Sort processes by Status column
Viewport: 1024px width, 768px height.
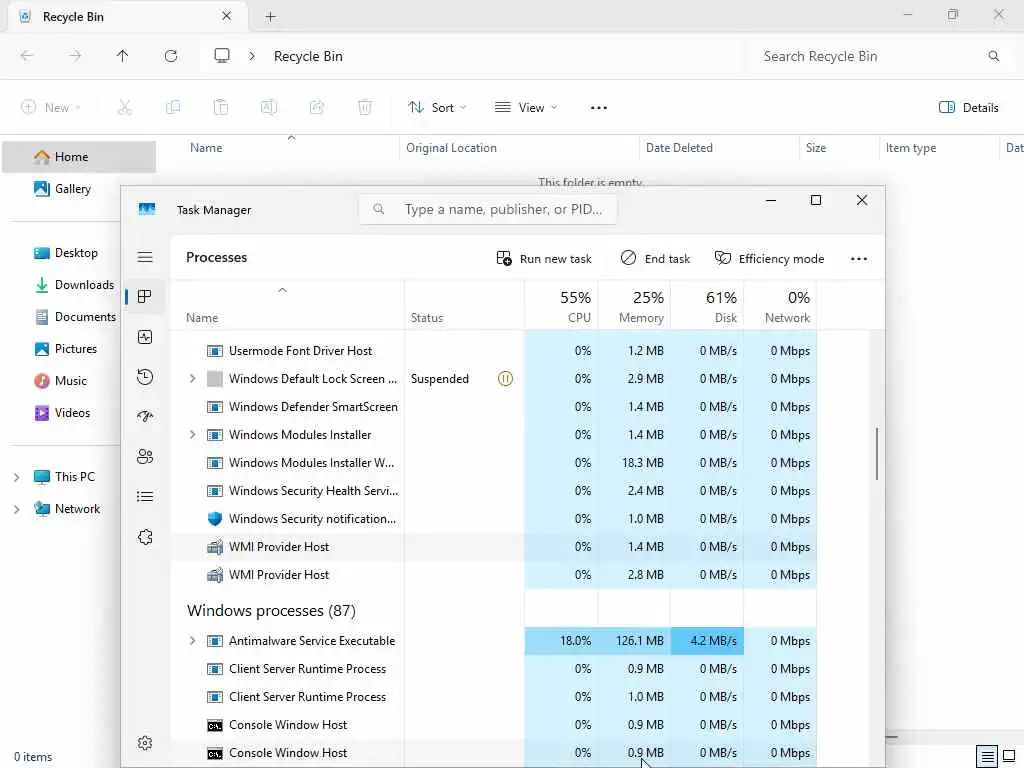[465, 307]
